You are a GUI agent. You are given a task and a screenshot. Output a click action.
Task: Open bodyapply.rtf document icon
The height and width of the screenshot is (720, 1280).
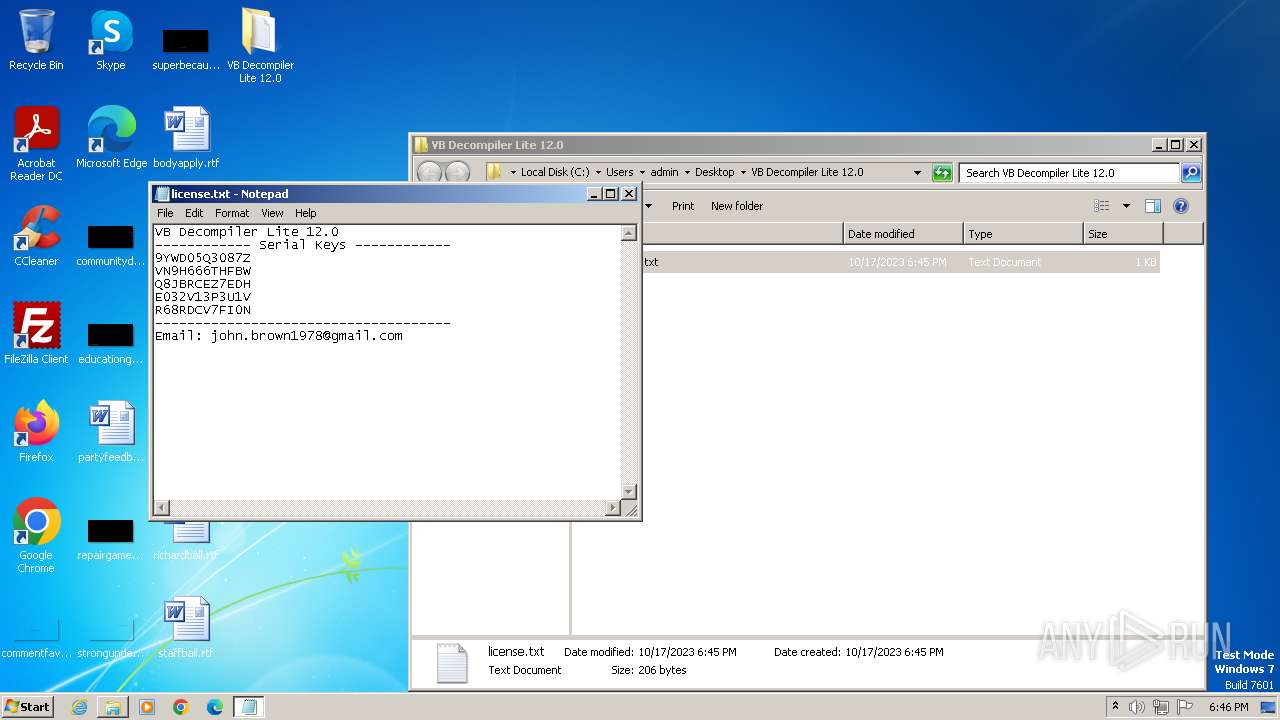click(186, 137)
